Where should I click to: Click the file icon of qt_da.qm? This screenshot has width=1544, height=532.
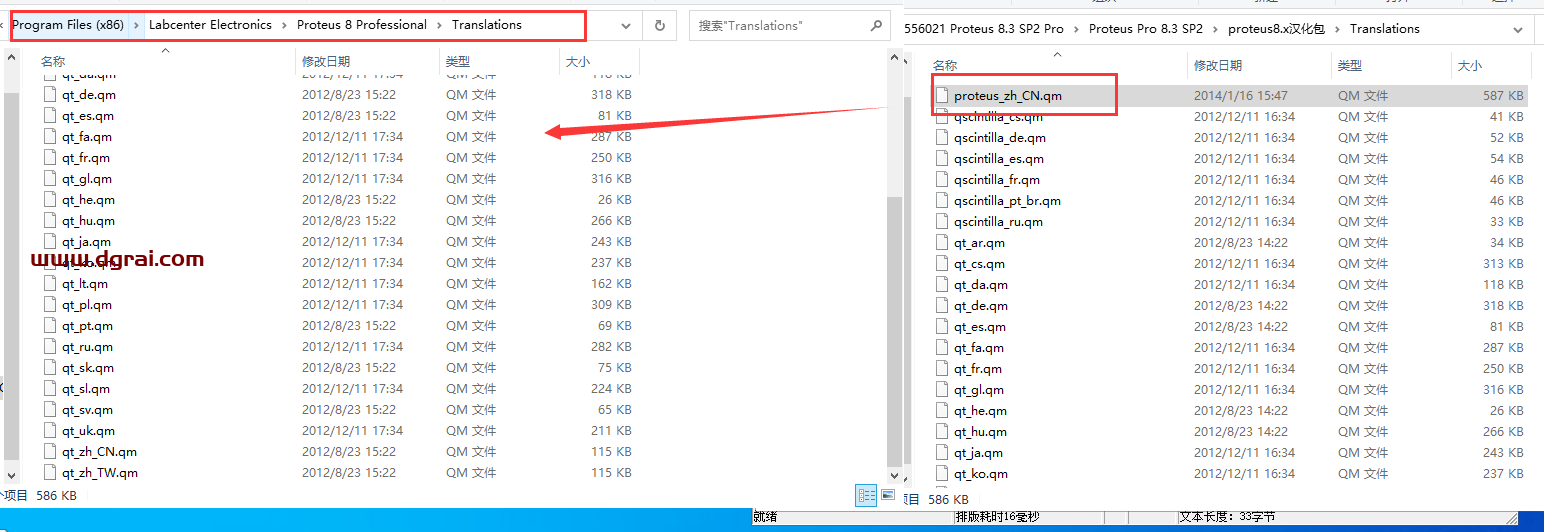[x=941, y=285]
